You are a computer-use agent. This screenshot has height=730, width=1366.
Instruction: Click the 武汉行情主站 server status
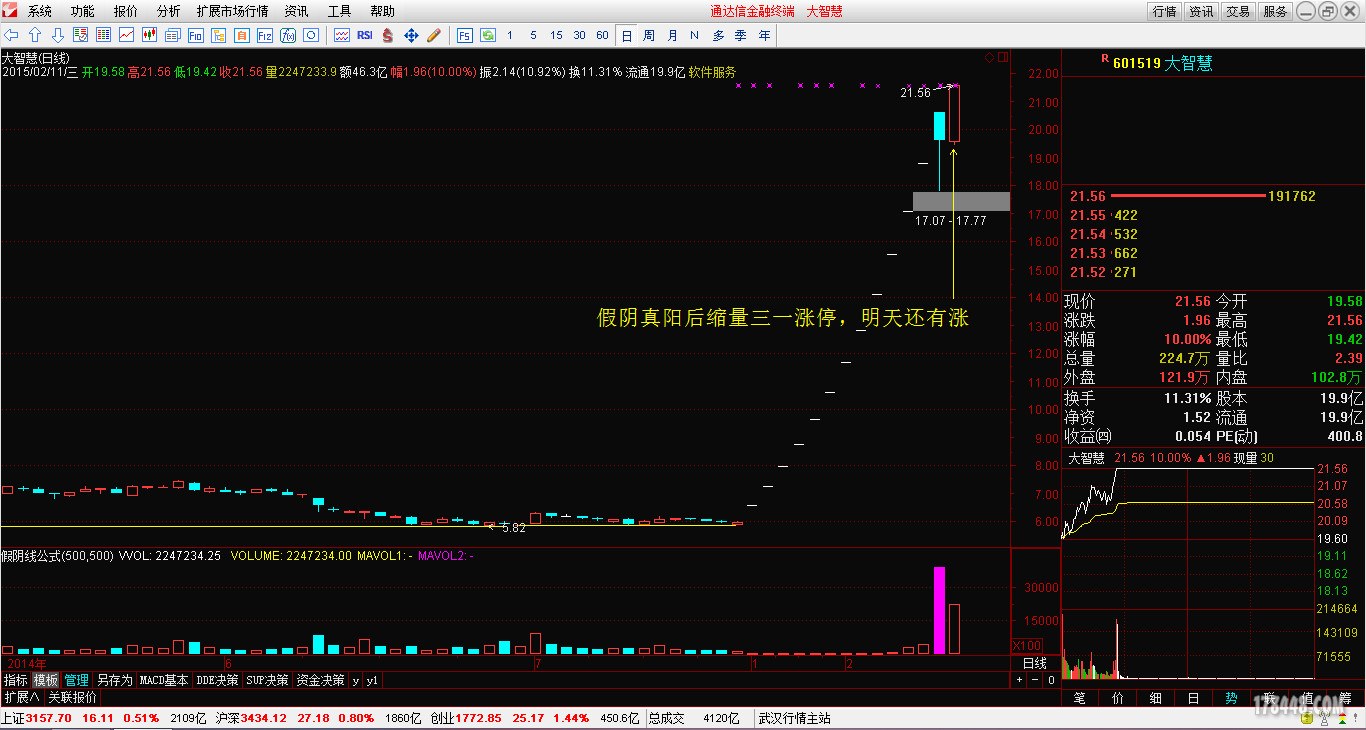(x=794, y=718)
